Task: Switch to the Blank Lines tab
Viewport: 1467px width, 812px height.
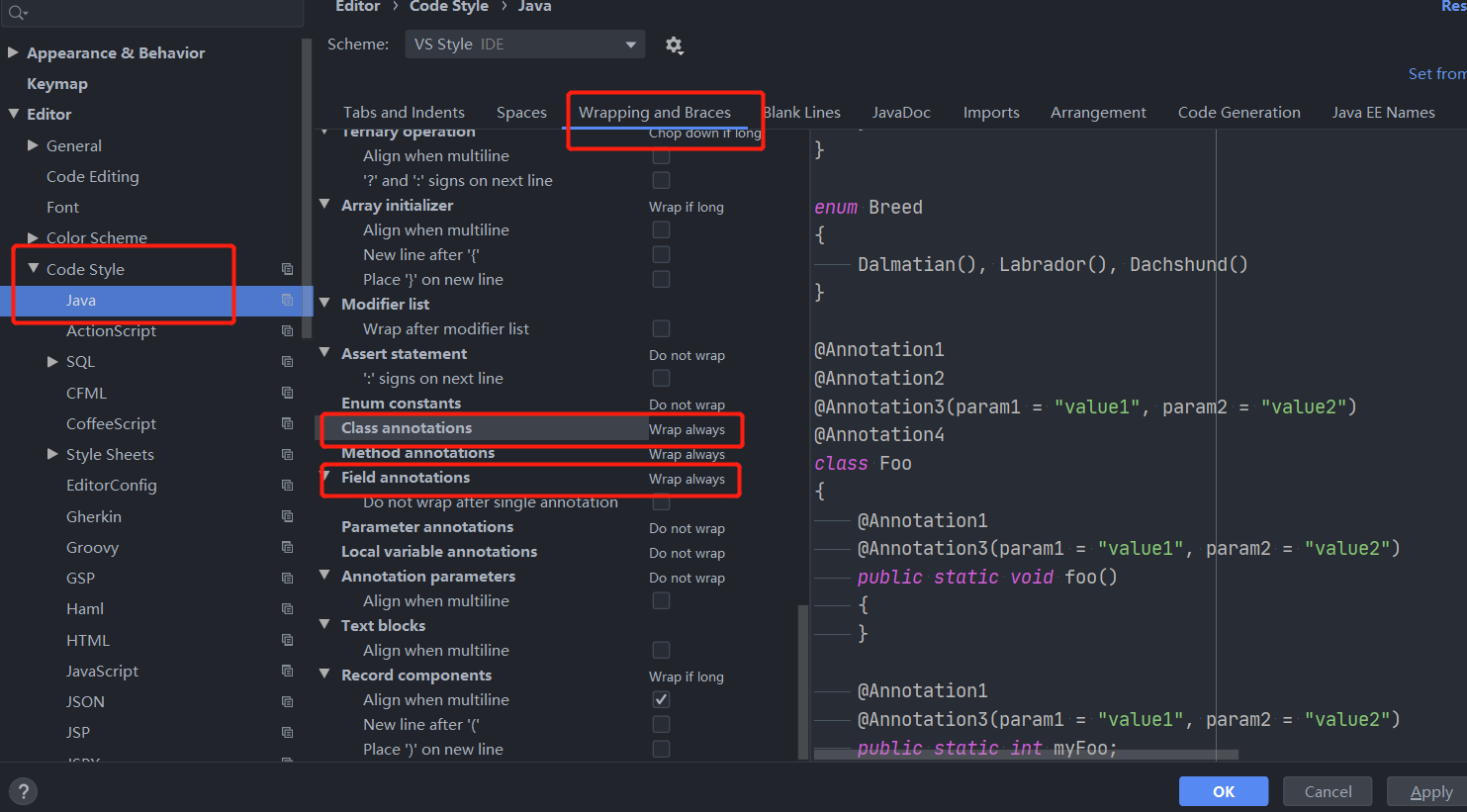Action: (x=802, y=112)
